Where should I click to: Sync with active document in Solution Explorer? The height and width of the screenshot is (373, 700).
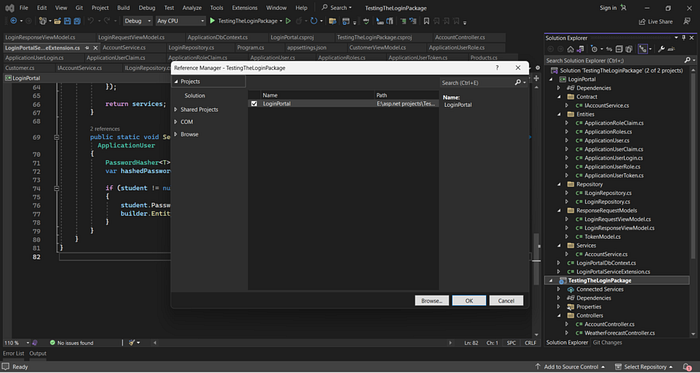609,49
